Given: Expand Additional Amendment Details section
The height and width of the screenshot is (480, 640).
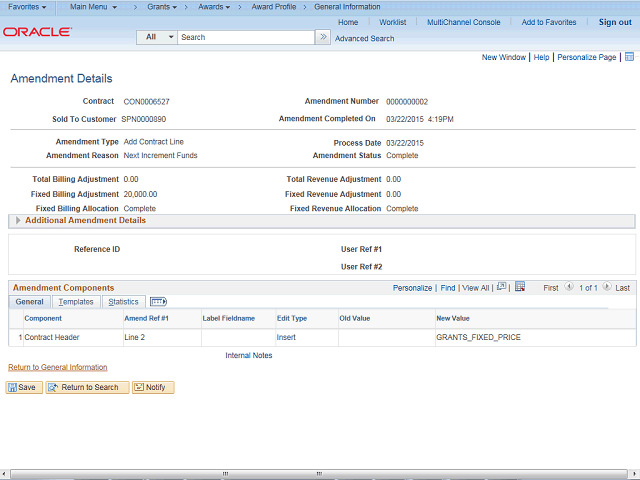Looking at the screenshot, I should pyautogui.click(x=18, y=220).
